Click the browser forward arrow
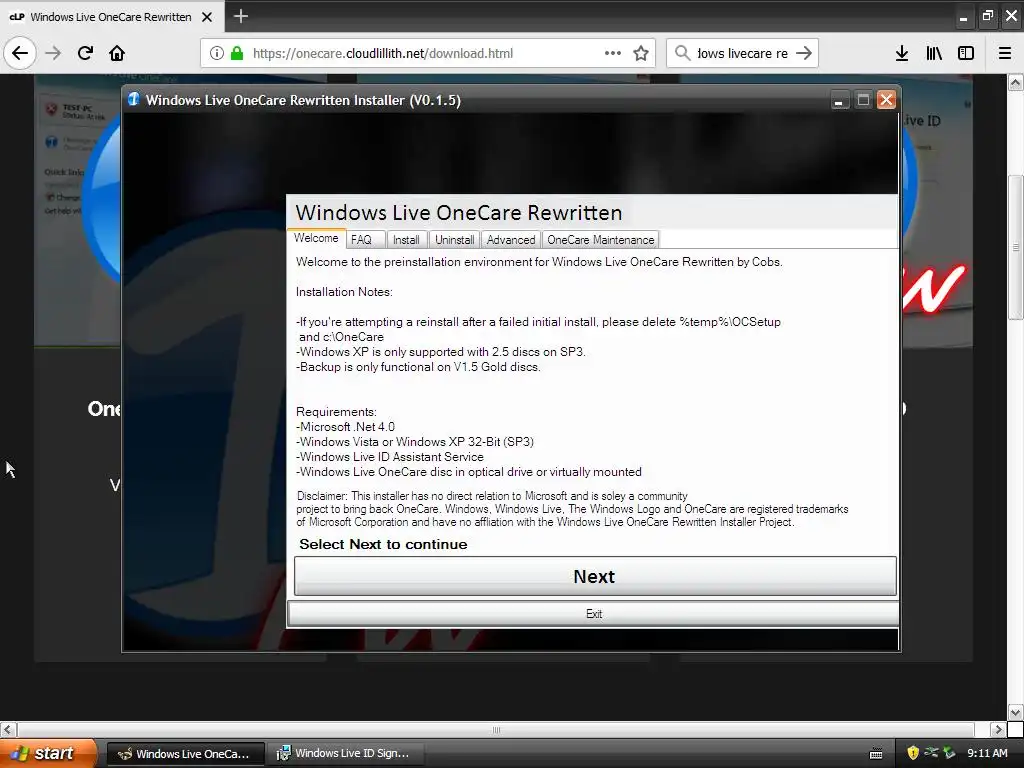Image resolution: width=1024 pixels, height=768 pixels. coord(53,53)
